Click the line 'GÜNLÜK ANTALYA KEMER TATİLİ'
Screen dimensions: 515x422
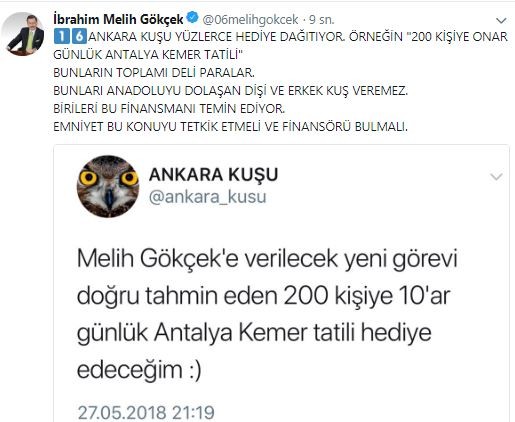click(149, 54)
